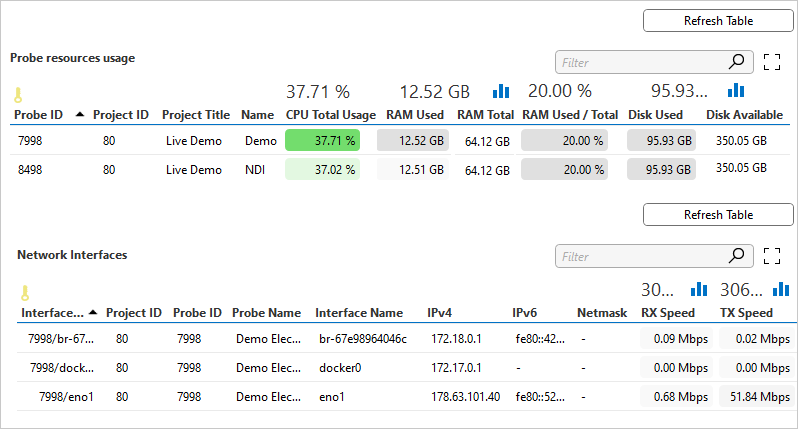The width and height of the screenshot is (798, 429).
Task: Click the Probe resources usage search magnifier icon
Action: (738, 63)
